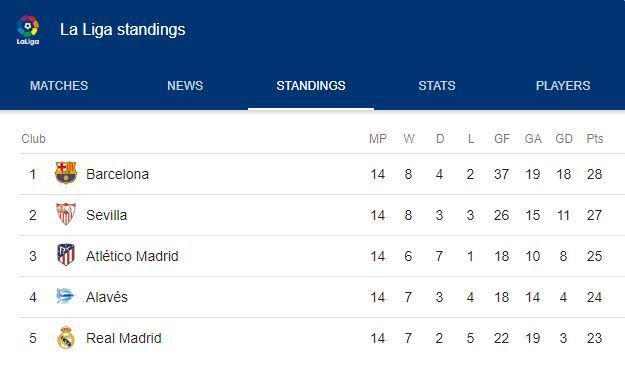Click the Pts column header
Image resolution: width=625 pixels, height=367 pixels.
(x=595, y=139)
